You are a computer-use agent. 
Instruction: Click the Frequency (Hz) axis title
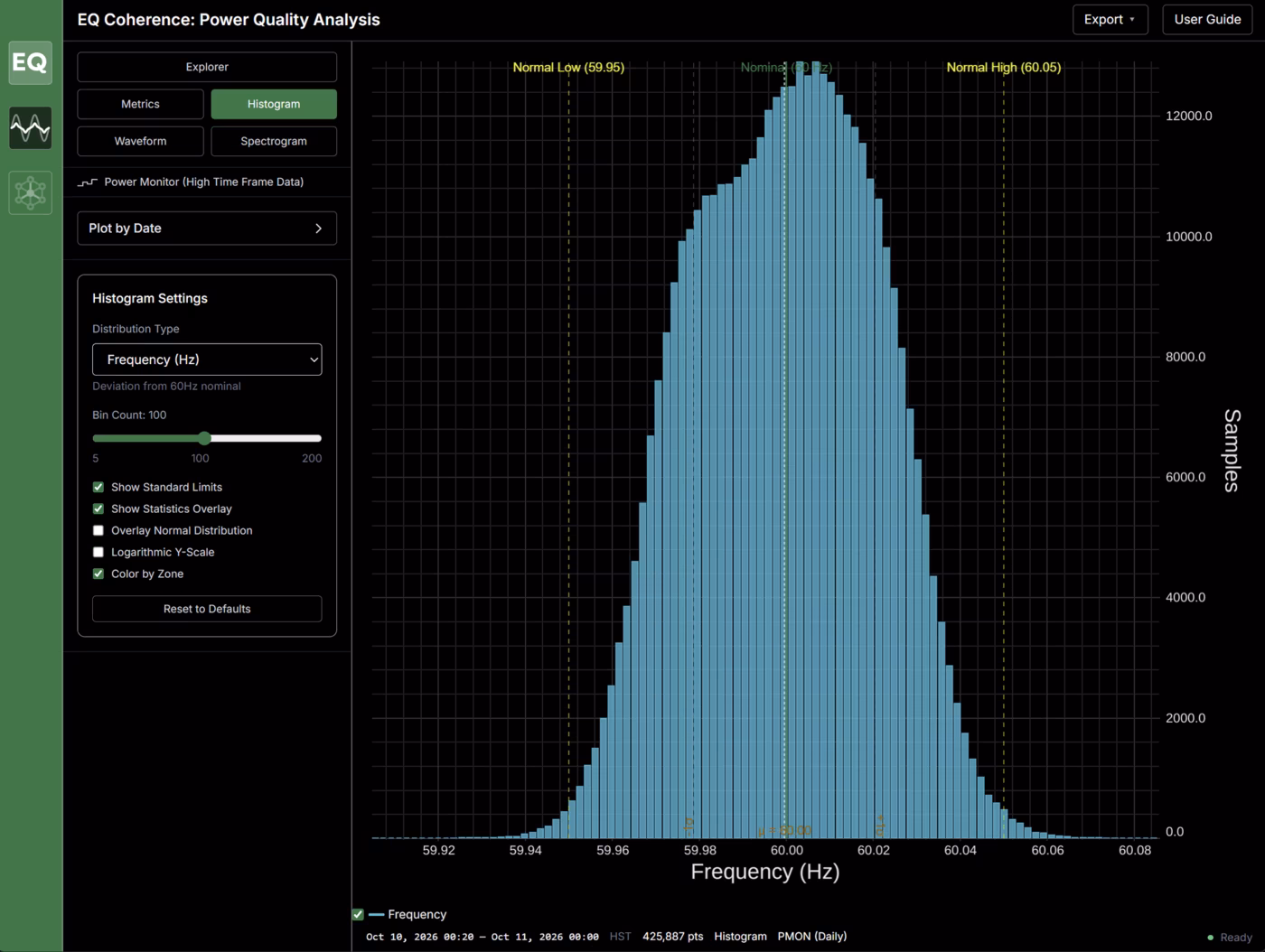[x=764, y=872]
